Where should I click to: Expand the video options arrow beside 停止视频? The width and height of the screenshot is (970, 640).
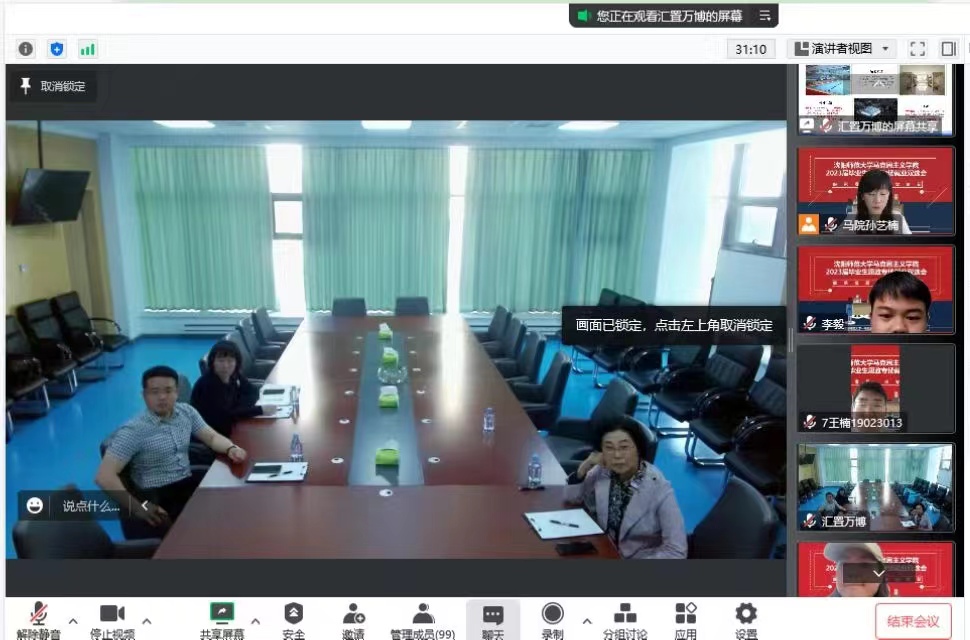point(147,621)
